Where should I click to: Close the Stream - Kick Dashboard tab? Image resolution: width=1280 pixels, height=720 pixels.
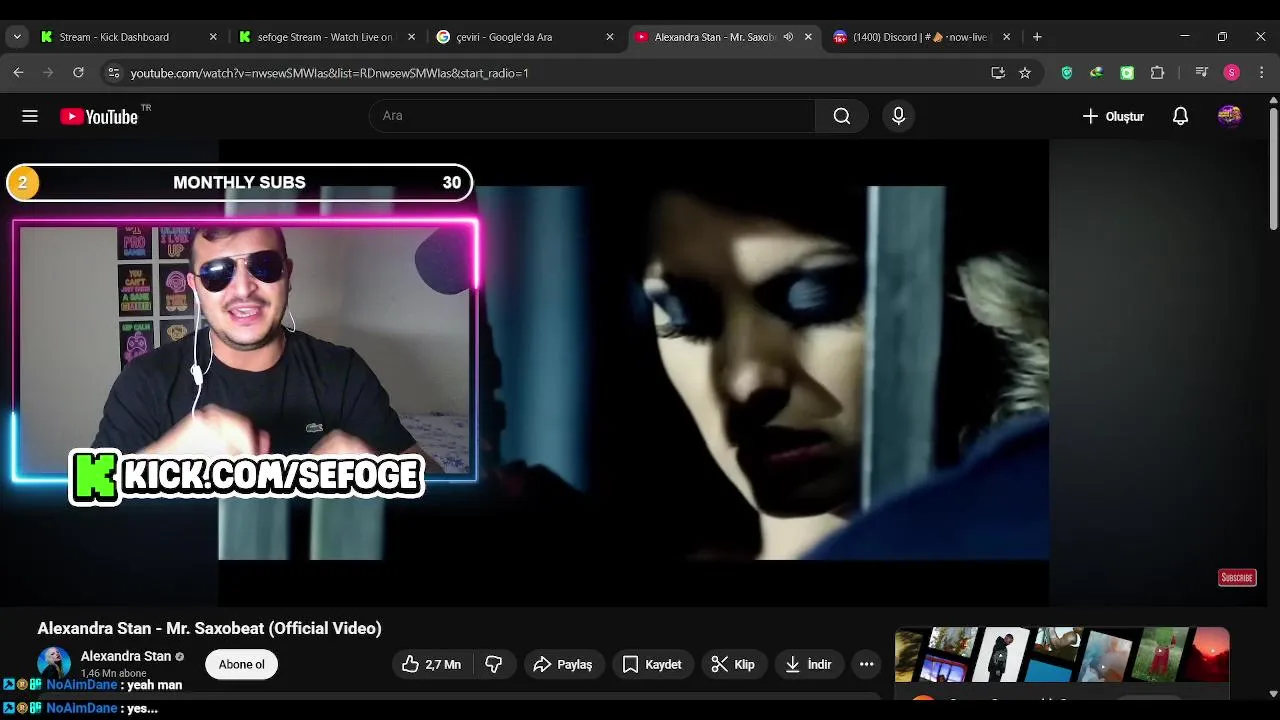tap(213, 37)
